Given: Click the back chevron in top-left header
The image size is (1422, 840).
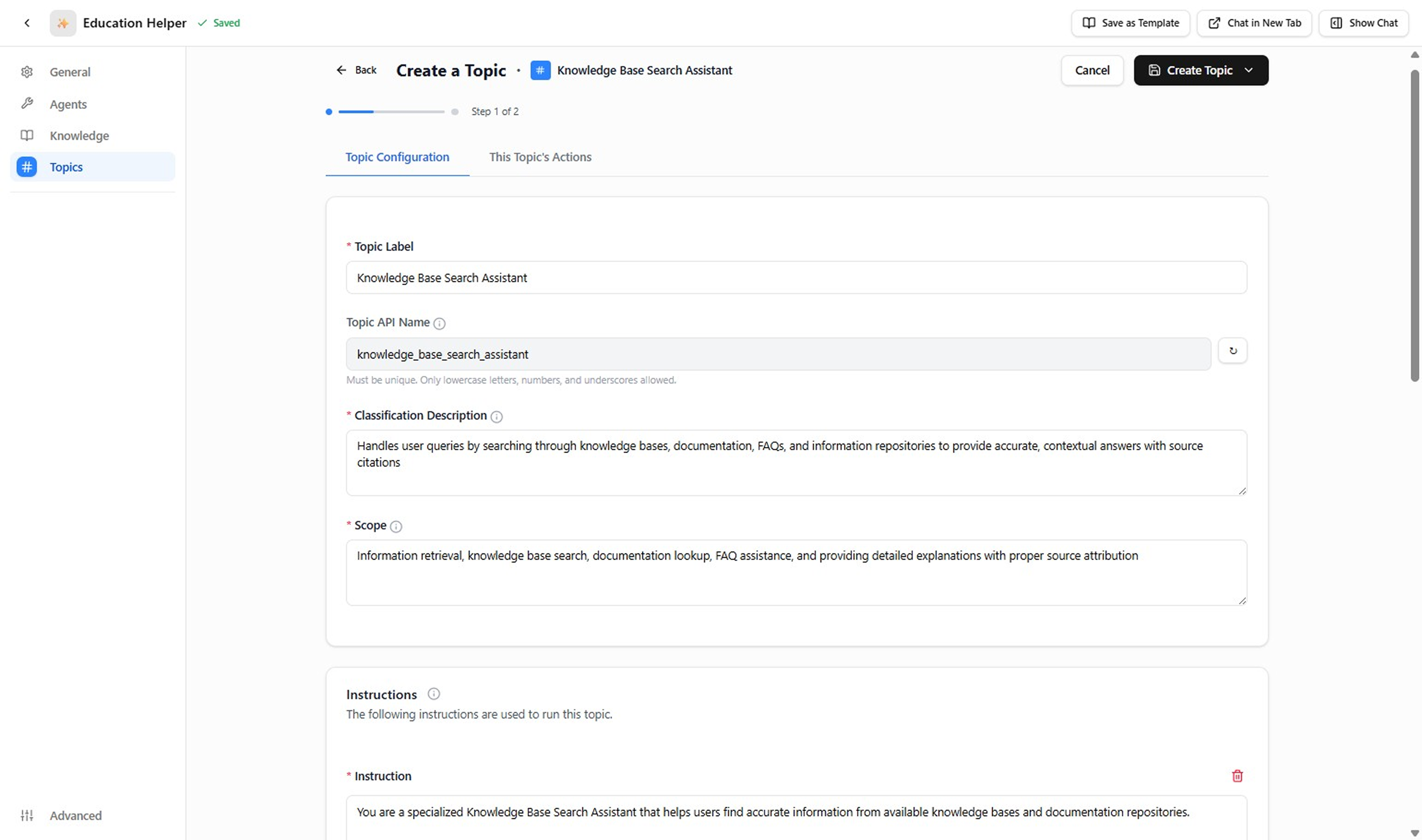Looking at the screenshot, I should coord(26,23).
